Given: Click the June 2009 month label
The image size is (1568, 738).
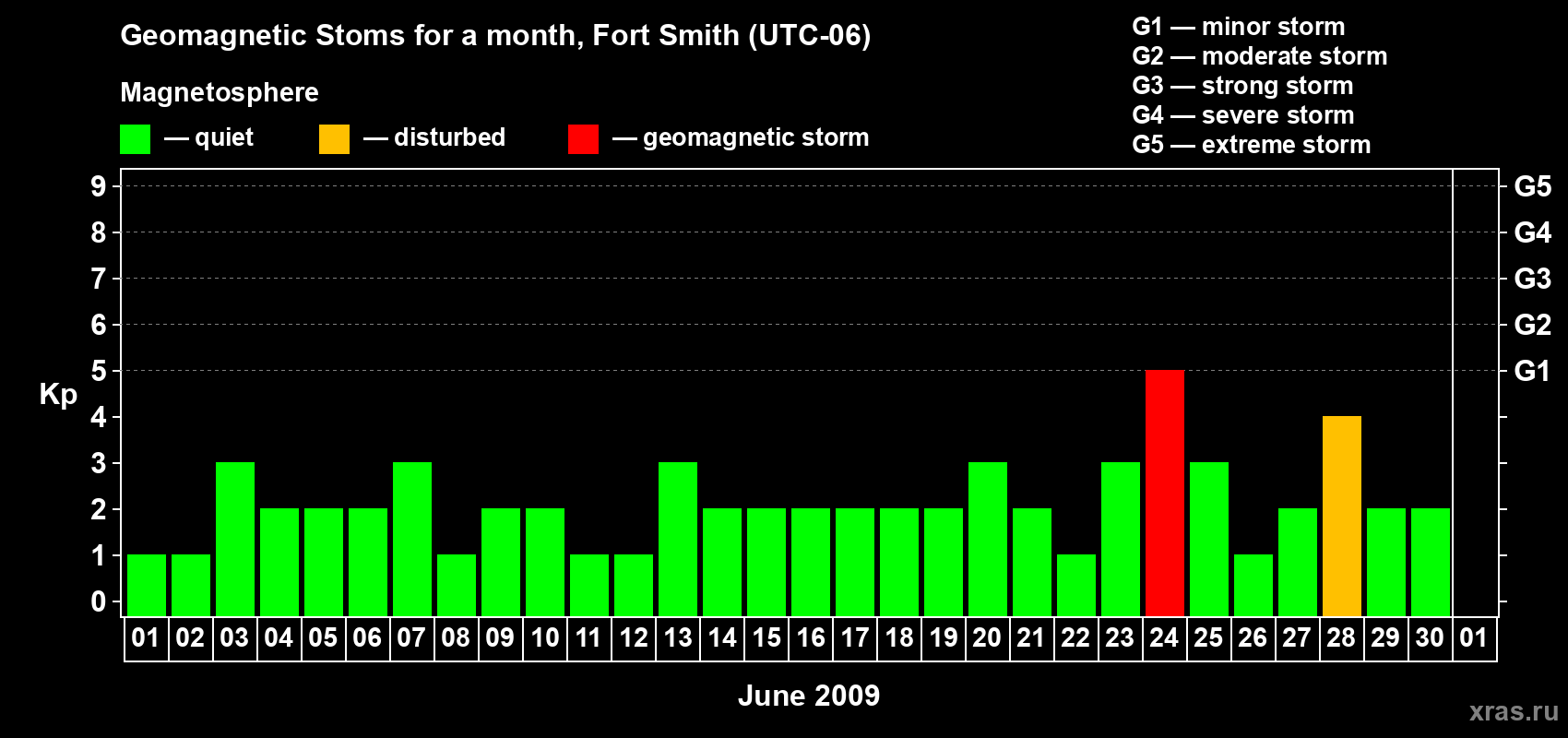Looking at the screenshot, I should point(809,696).
